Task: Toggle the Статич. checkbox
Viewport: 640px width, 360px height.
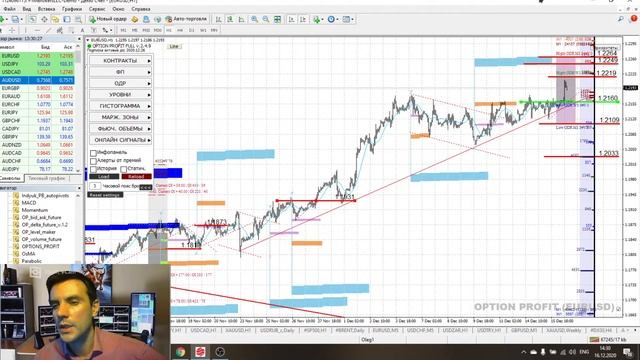Action: (124, 169)
